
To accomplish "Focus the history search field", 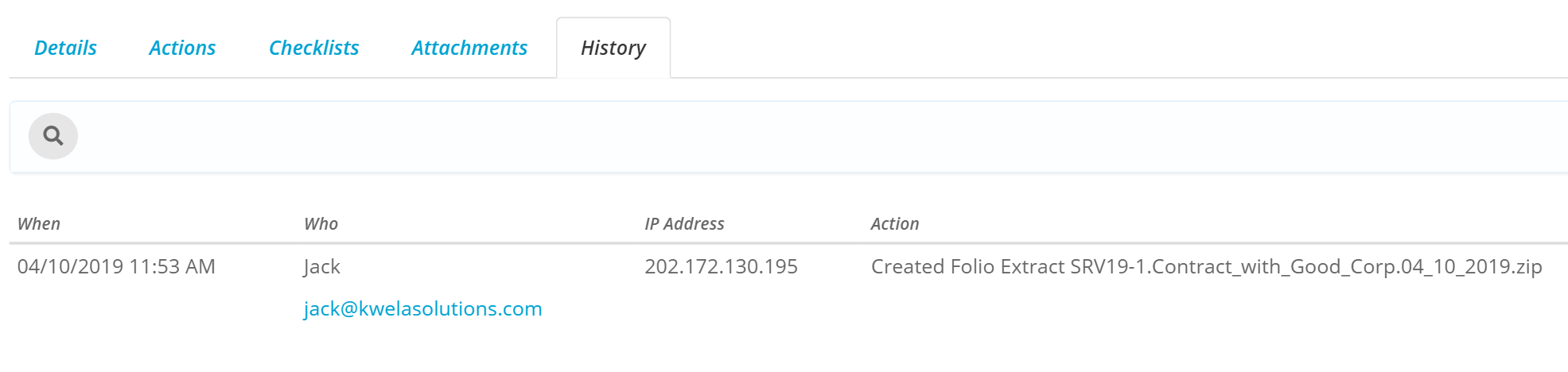I will pyautogui.click(x=819, y=137).
